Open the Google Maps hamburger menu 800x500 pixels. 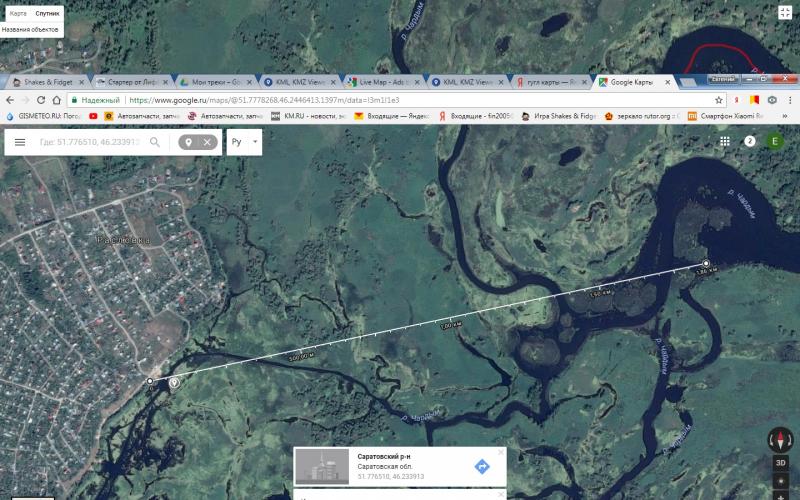pyautogui.click(x=19, y=142)
